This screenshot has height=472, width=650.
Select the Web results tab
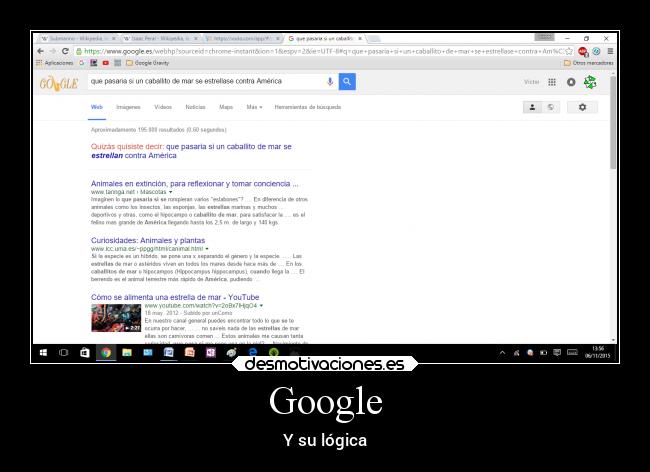coord(97,107)
